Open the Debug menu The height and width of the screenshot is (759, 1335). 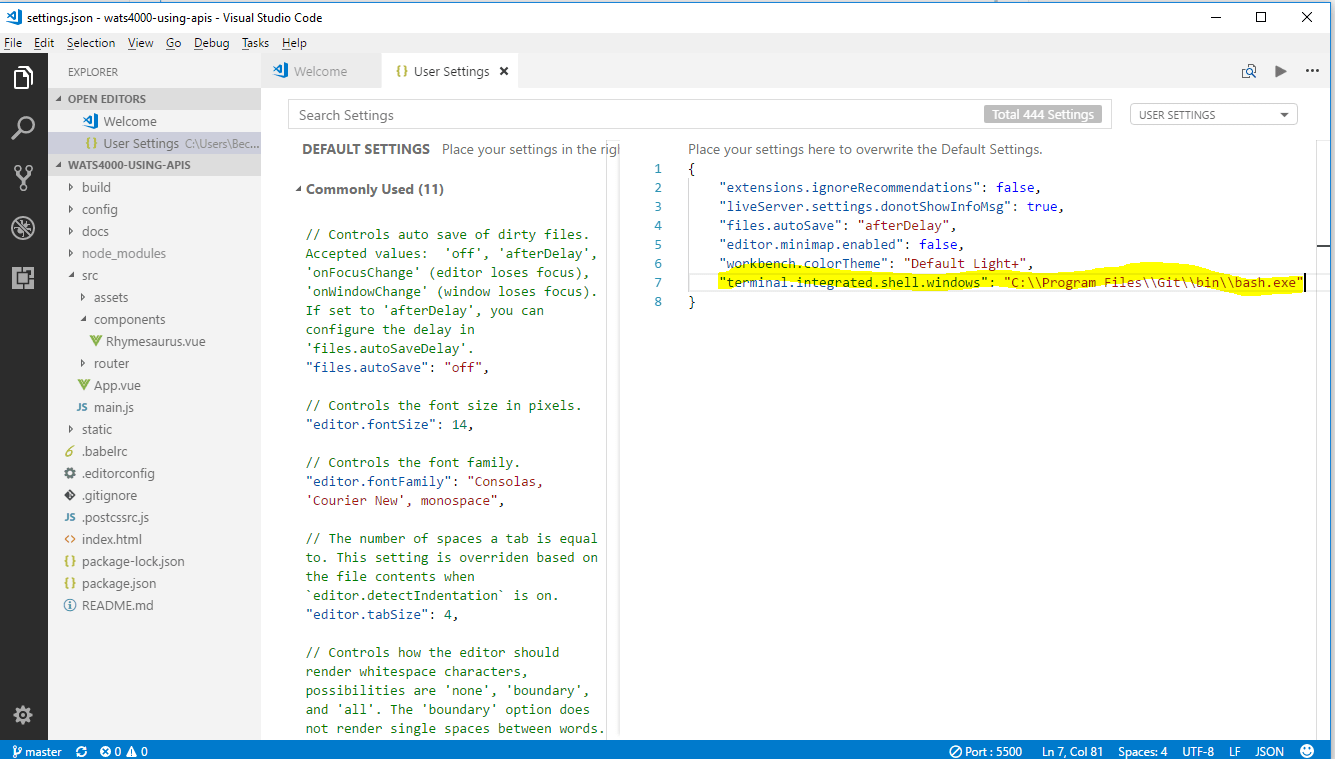211,43
